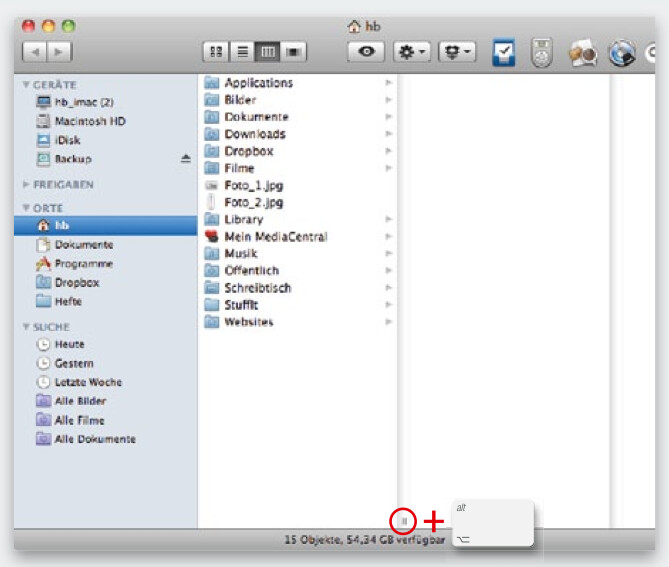Click the photo stack toolbar icon
Image resolution: width=669 pixels, height=567 pixels.
pos(582,54)
